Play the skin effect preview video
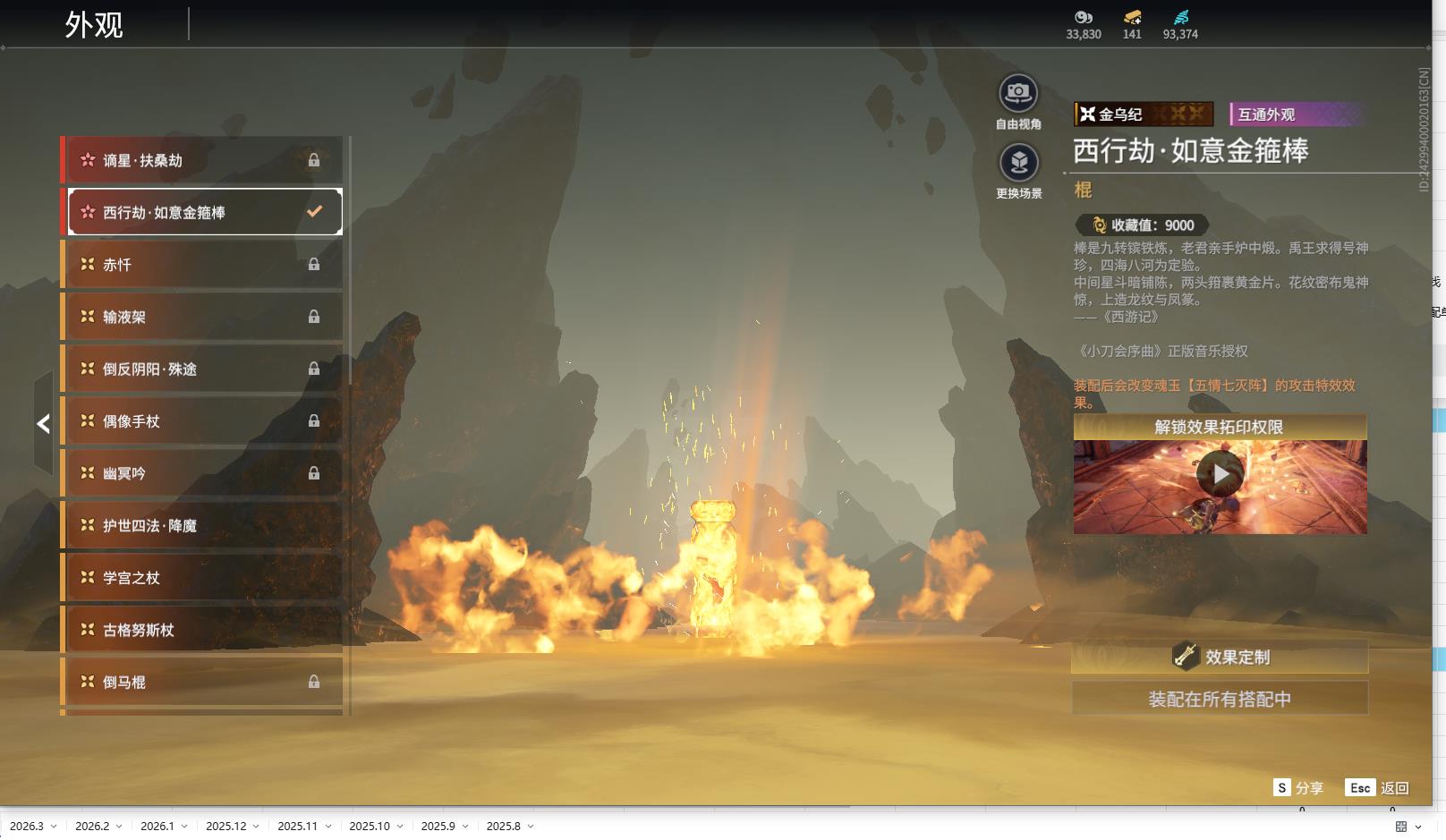 click(1221, 474)
